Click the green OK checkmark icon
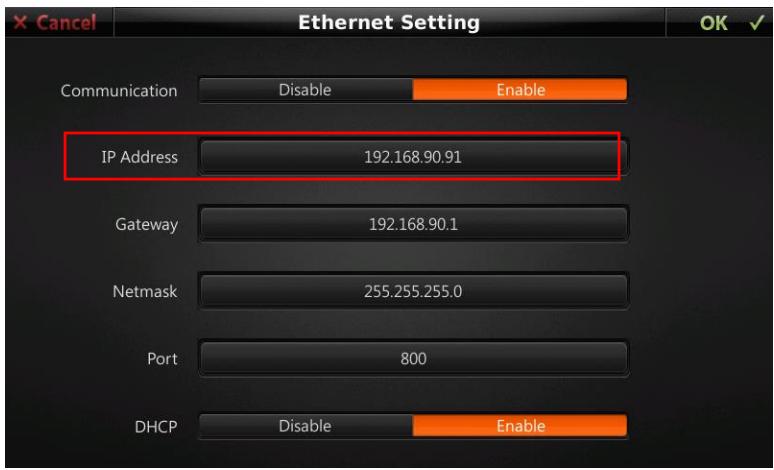The width and height of the screenshot is (774, 470). tap(756, 23)
